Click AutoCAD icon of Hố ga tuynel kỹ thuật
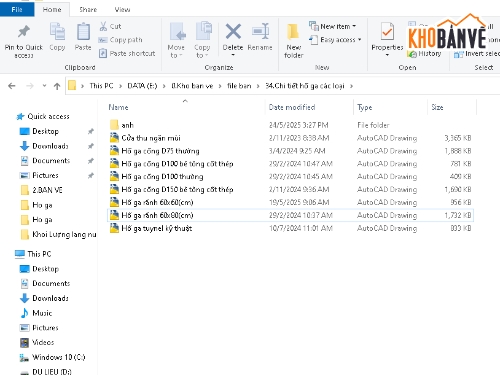500x375 pixels. tap(114, 228)
